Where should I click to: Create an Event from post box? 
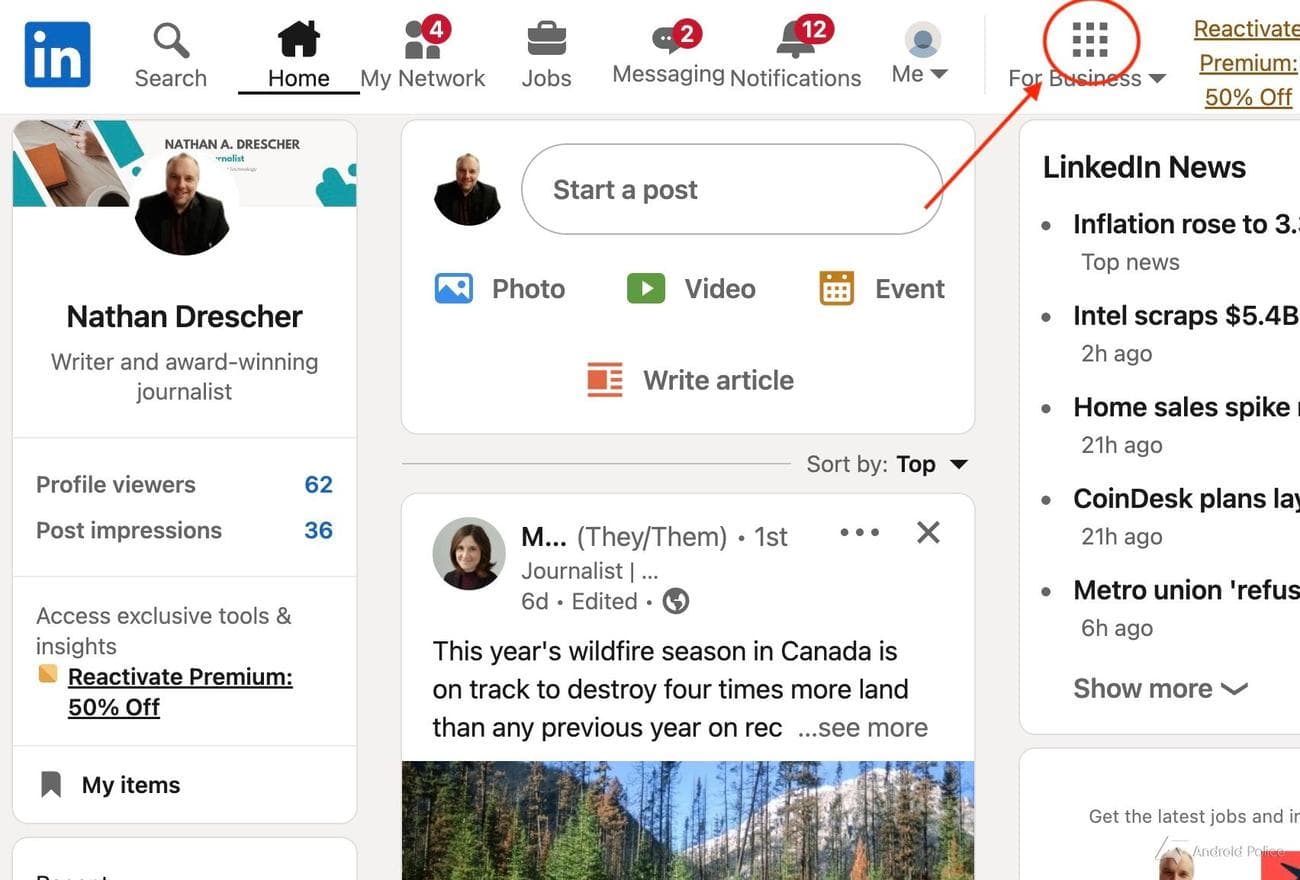pyautogui.click(x=882, y=289)
